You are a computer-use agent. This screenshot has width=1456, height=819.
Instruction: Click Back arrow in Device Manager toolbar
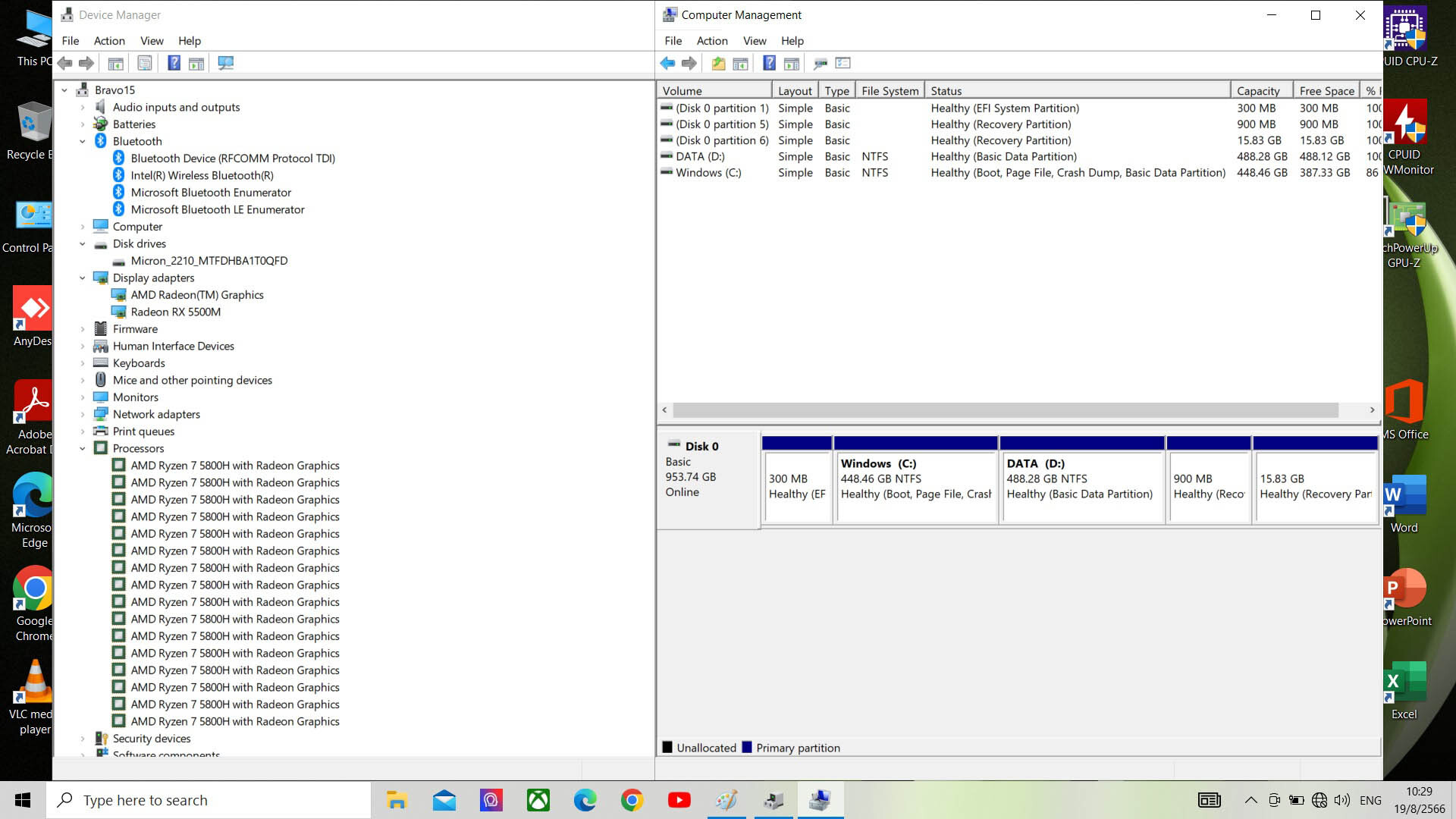65,64
